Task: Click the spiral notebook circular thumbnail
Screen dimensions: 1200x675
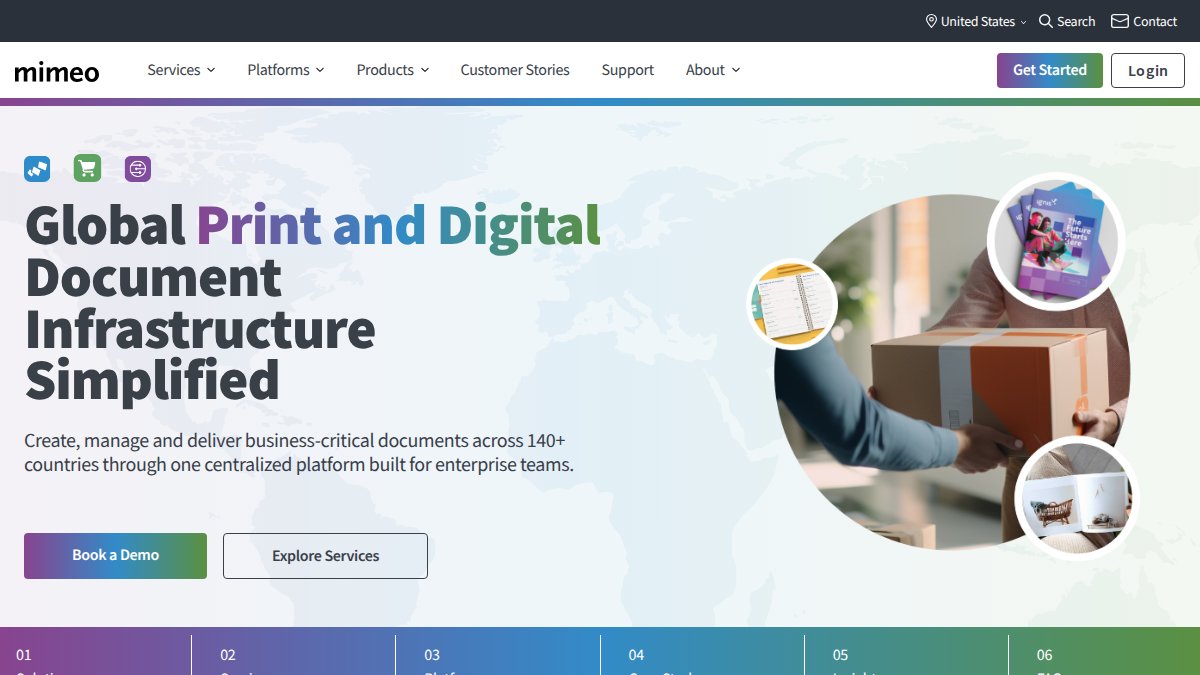Action: [793, 304]
